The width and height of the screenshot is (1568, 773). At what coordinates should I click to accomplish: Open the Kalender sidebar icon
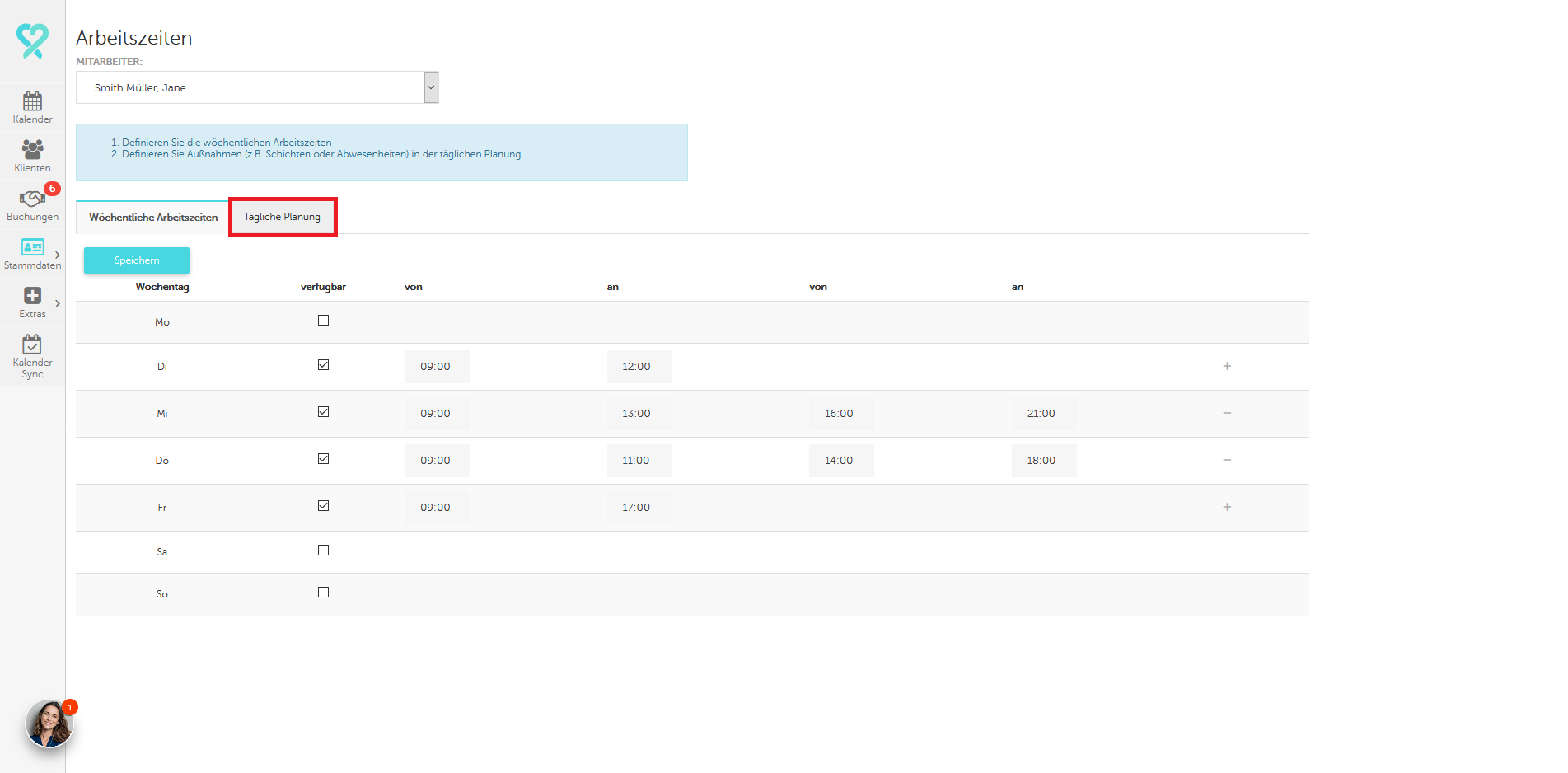click(32, 102)
